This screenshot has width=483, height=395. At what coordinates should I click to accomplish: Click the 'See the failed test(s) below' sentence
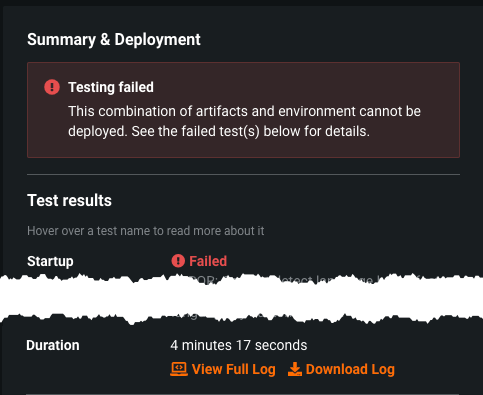point(250,131)
